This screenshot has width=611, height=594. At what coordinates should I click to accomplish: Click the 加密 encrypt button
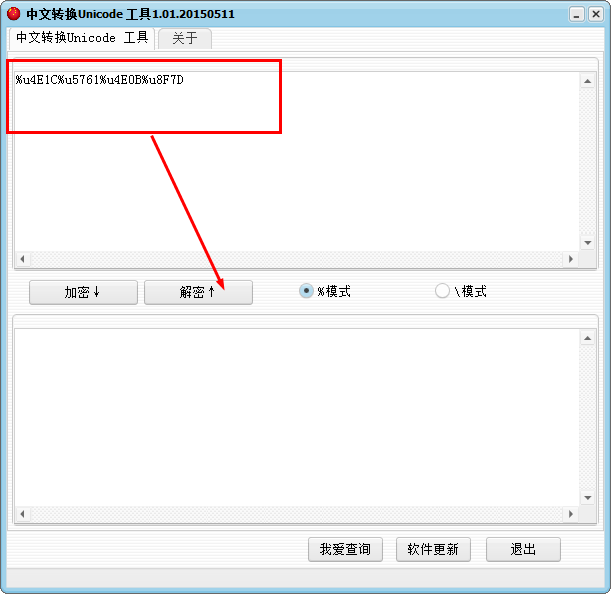click(x=83, y=292)
